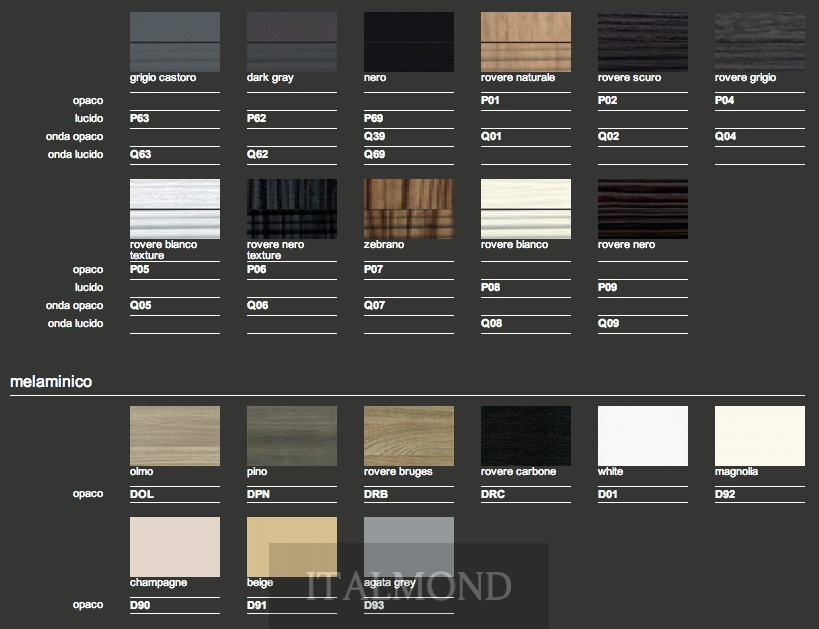Click code P07 under zebrano
This screenshot has height=629, width=819.
click(x=373, y=269)
